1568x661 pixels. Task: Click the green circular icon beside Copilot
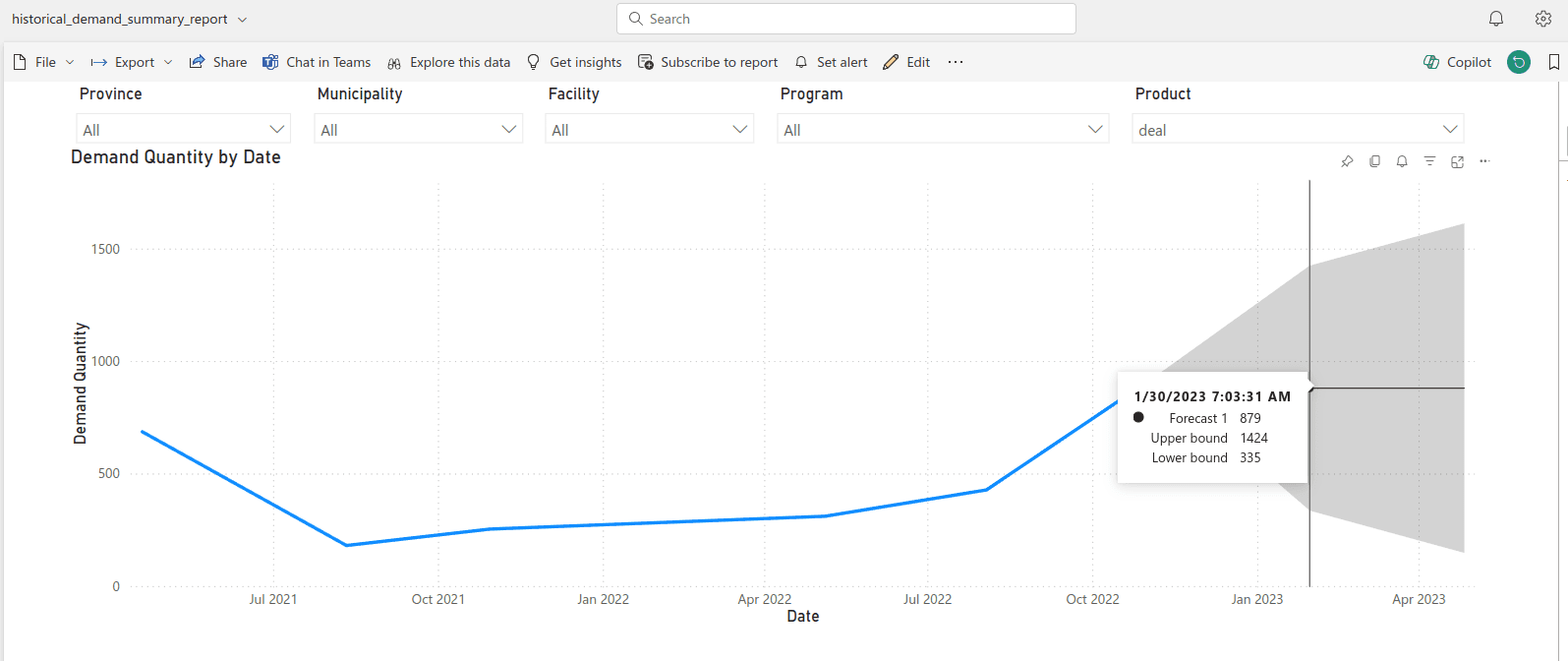click(x=1519, y=62)
